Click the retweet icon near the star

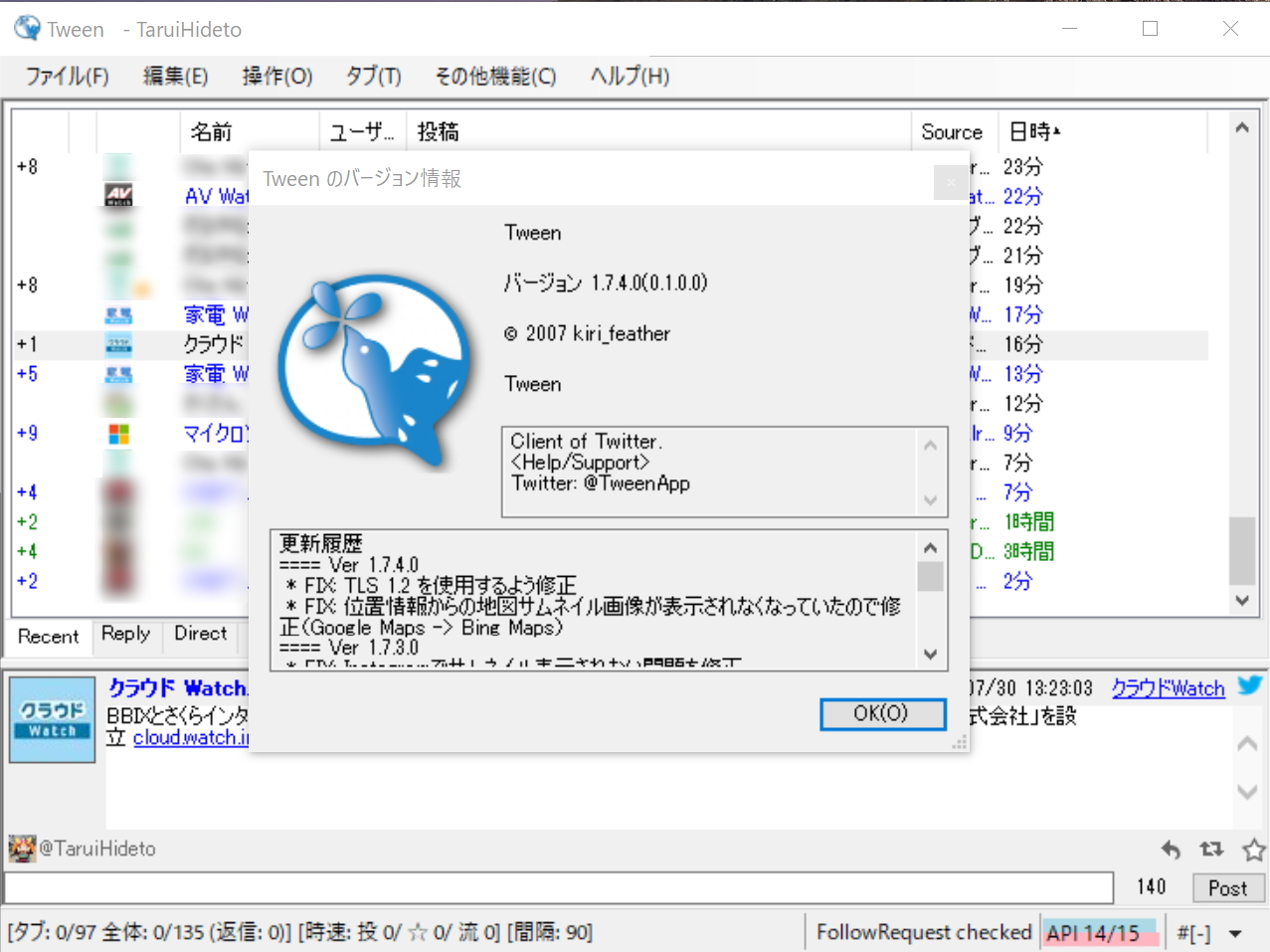(x=1212, y=850)
